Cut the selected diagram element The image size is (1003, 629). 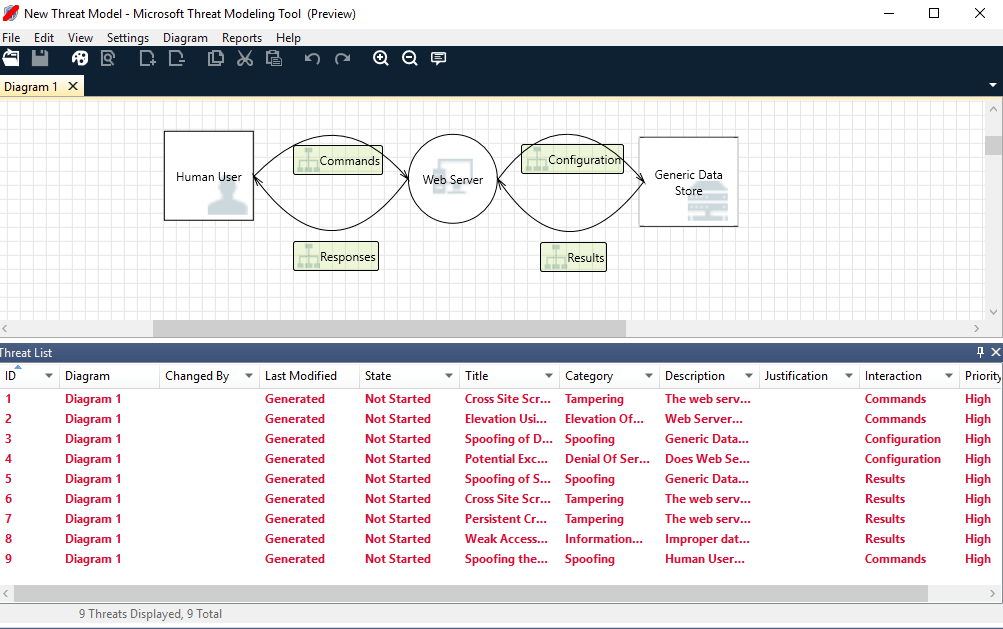tap(244, 58)
